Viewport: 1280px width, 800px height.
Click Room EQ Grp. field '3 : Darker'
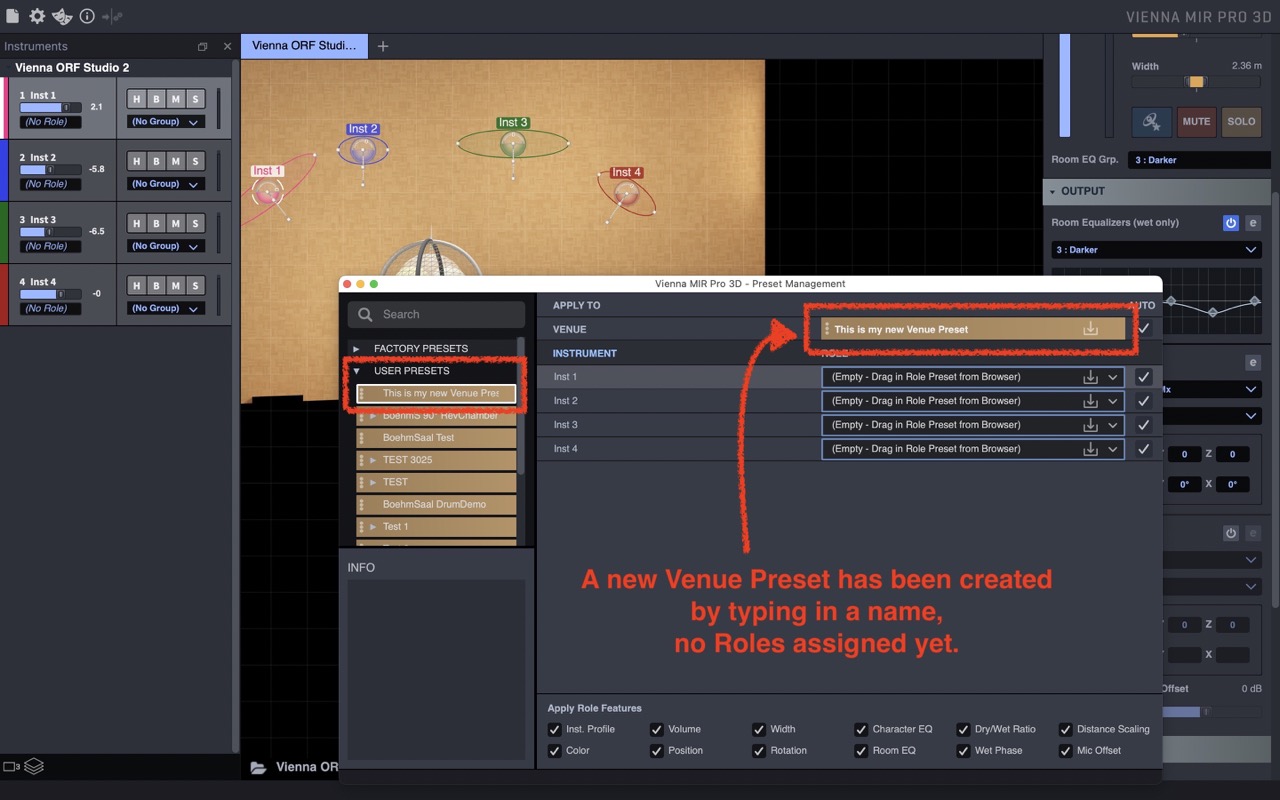point(1199,160)
